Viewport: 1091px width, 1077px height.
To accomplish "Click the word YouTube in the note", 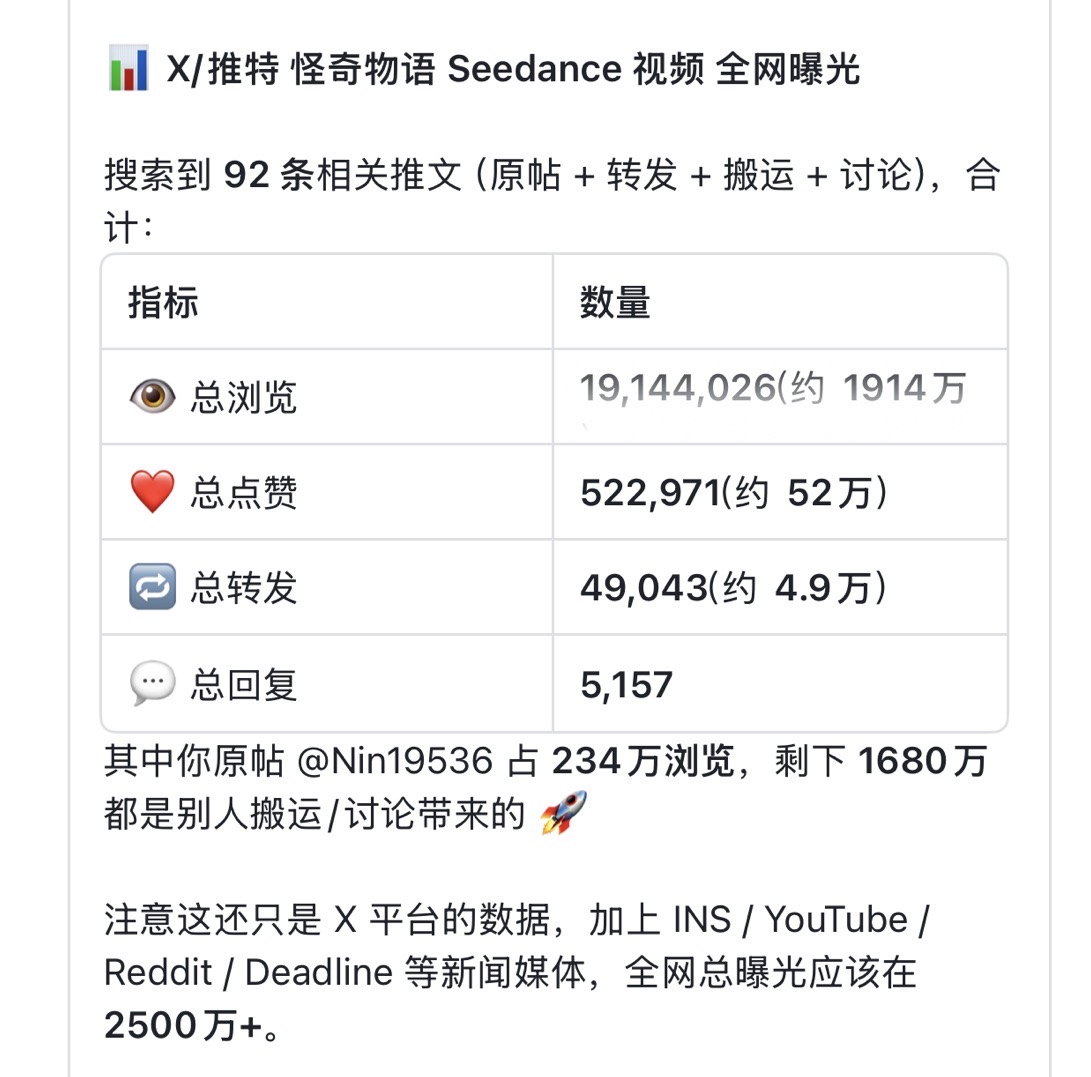I will 836,920.
